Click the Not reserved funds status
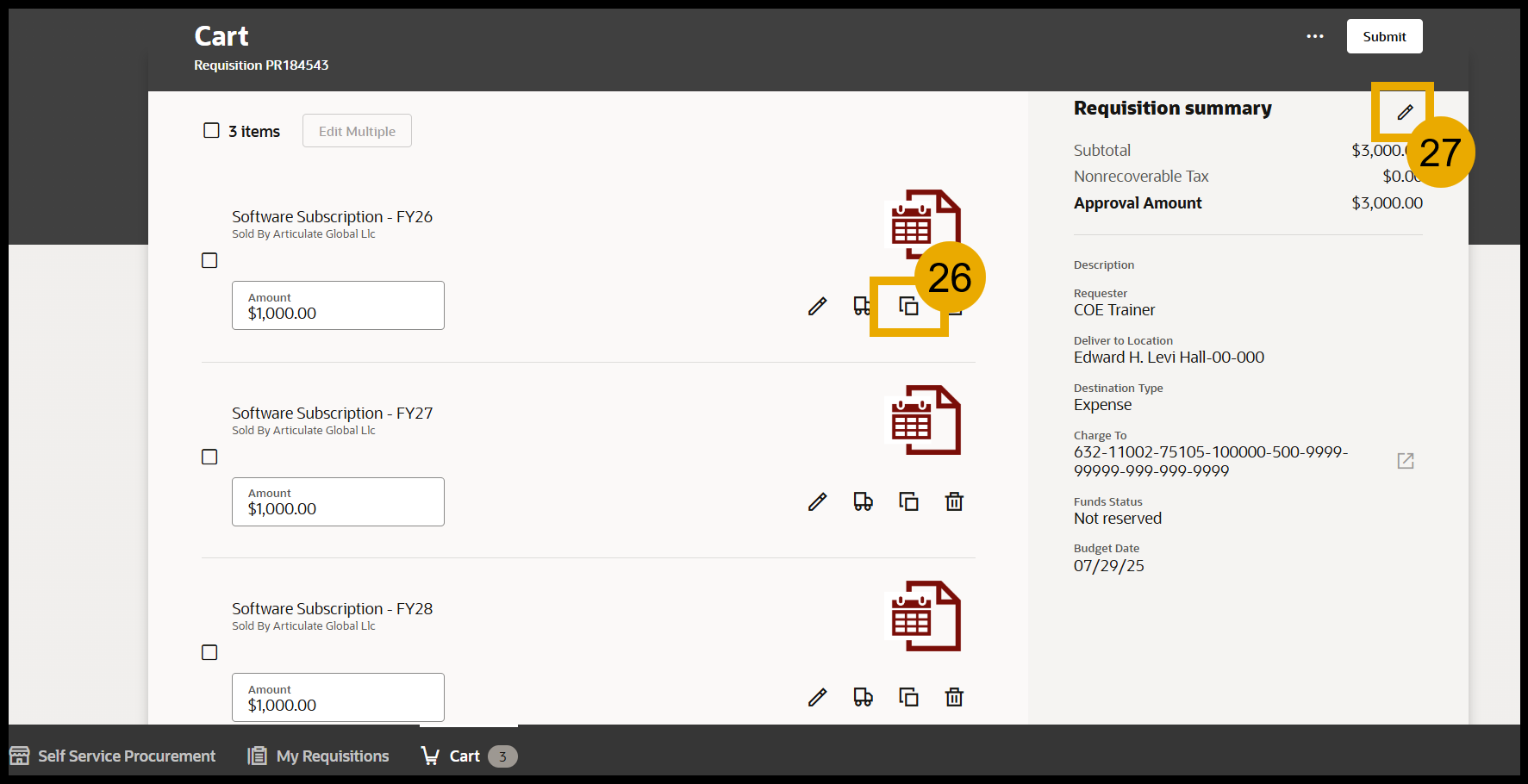The height and width of the screenshot is (784, 1528). pyautogui.click(x=1118, y=519)
